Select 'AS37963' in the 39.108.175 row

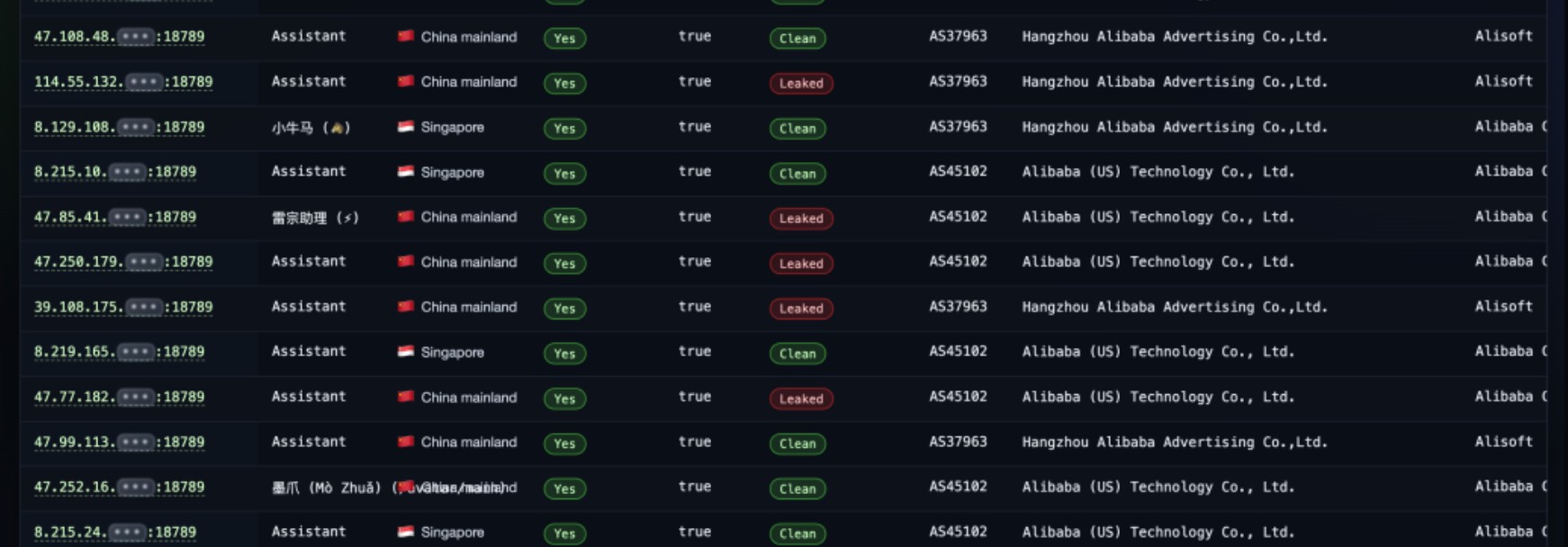click(x=958, y=306)
